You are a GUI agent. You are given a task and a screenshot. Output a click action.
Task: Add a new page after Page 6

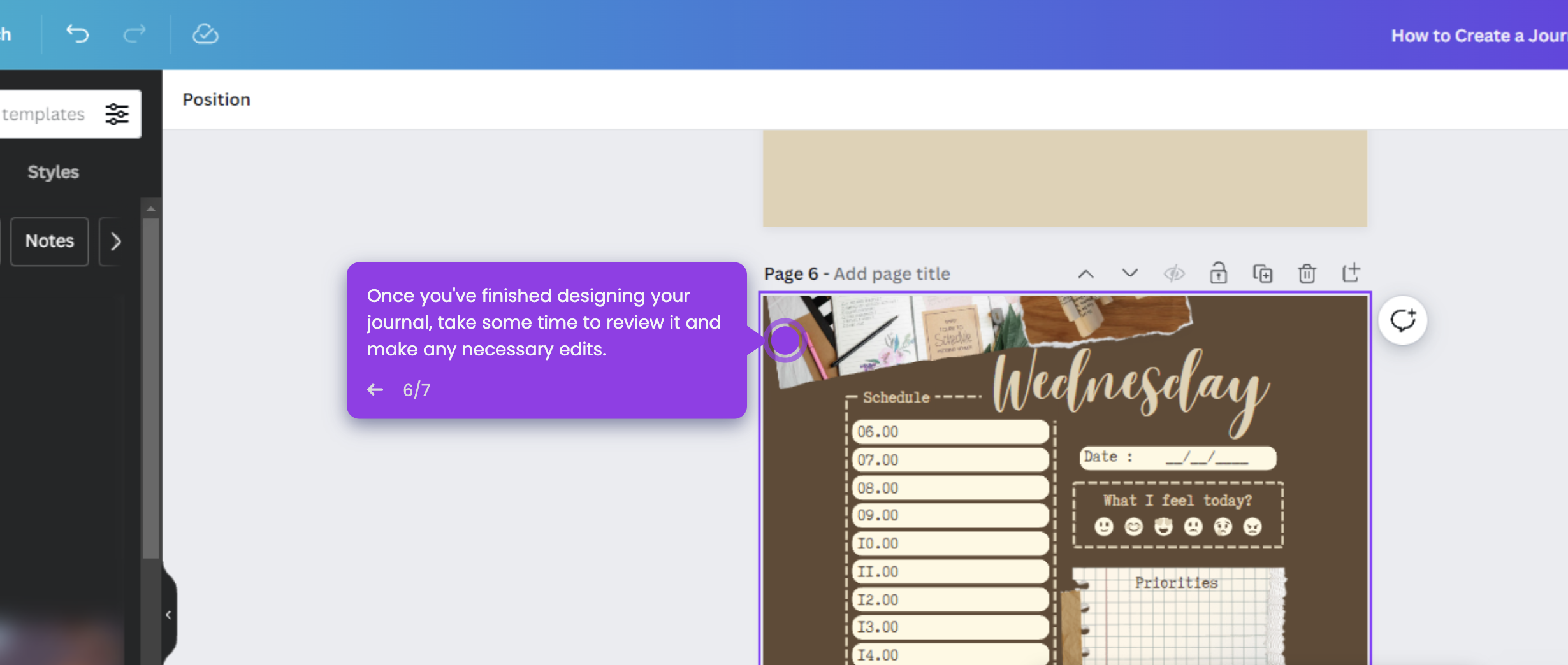[1351, 273]
